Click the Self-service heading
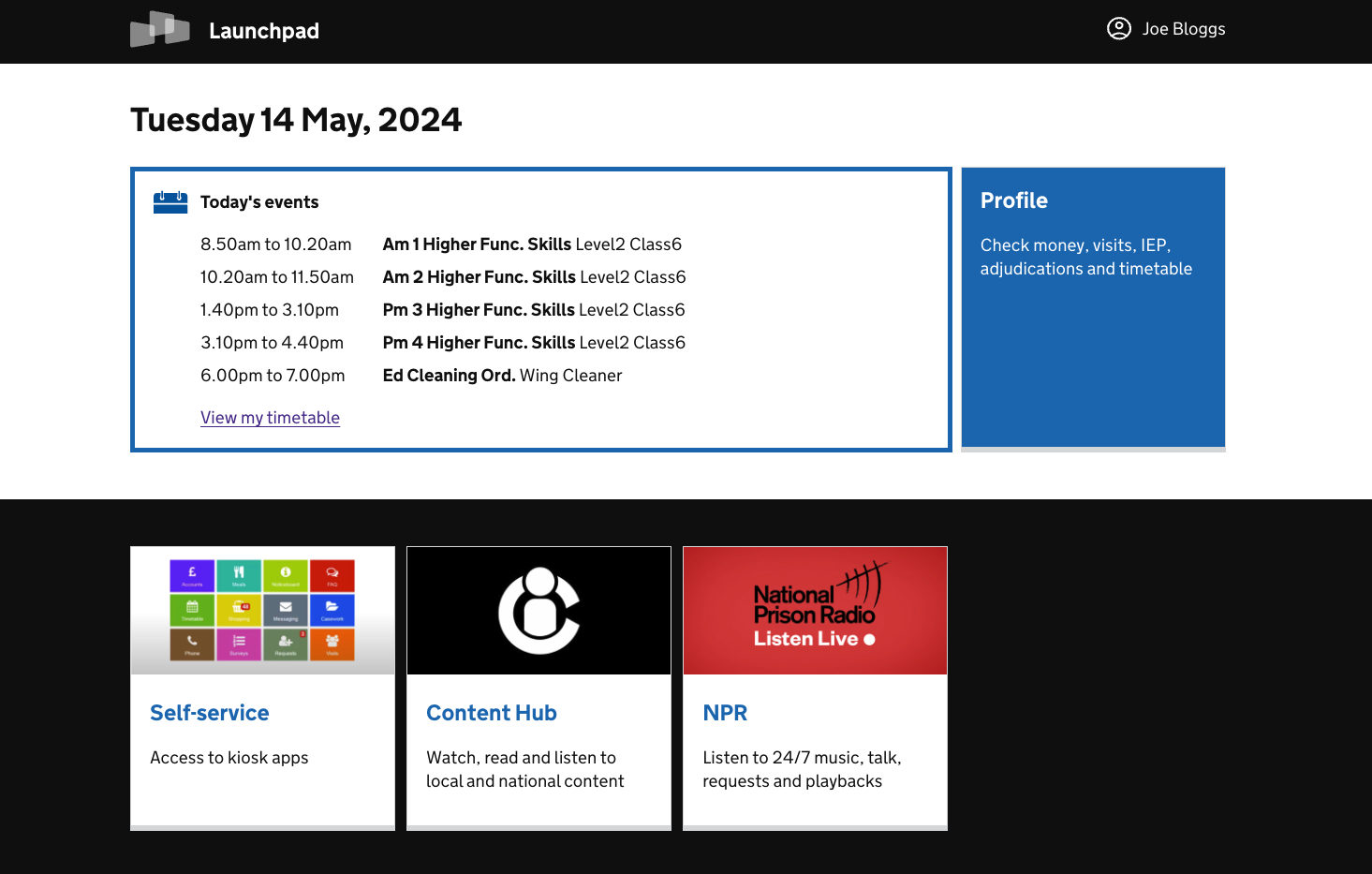Image resolution: width=1372 pixels, height=874 pixels. click(209, 712)
